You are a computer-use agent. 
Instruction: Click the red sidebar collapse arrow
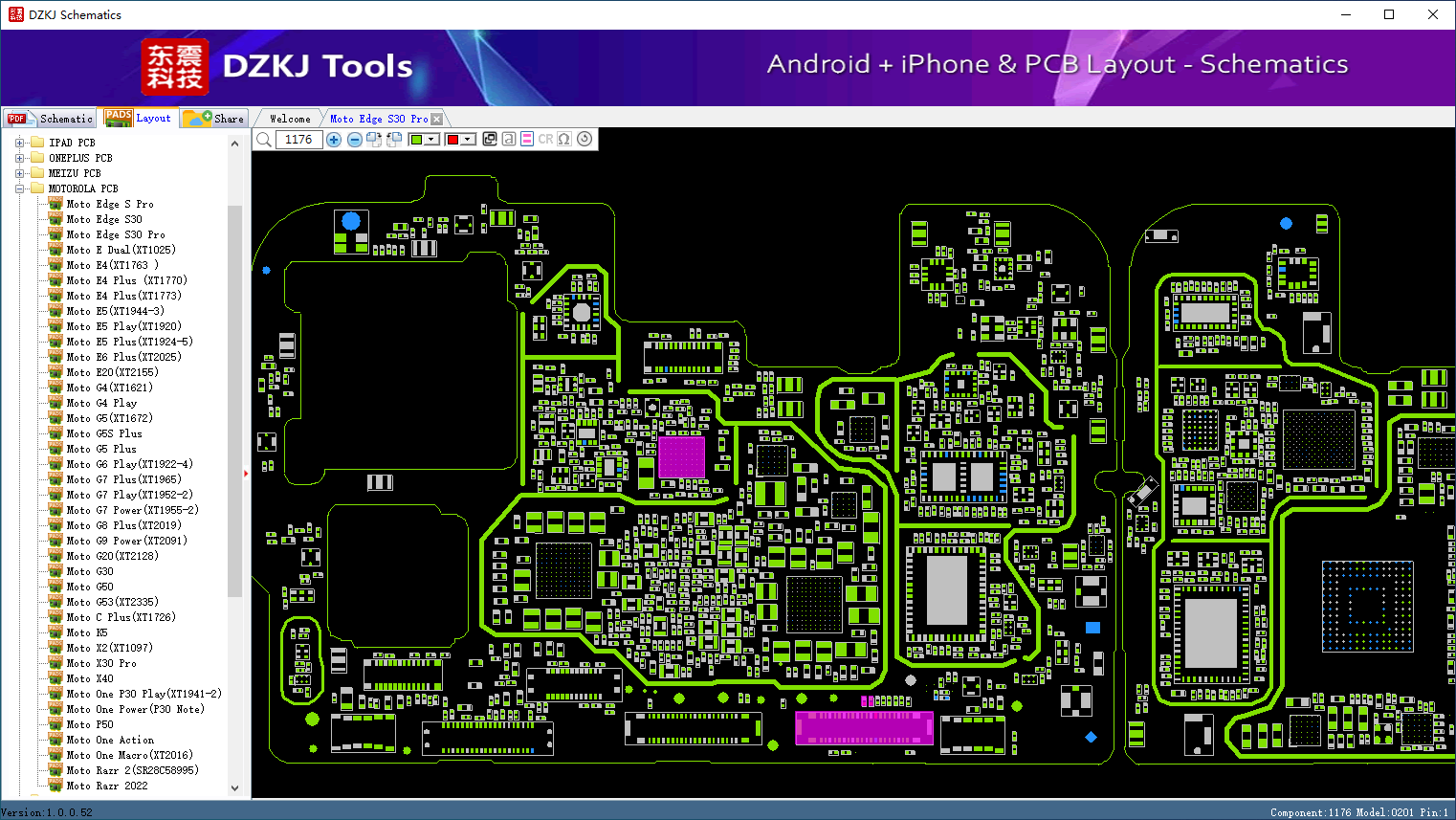point(246,473)
